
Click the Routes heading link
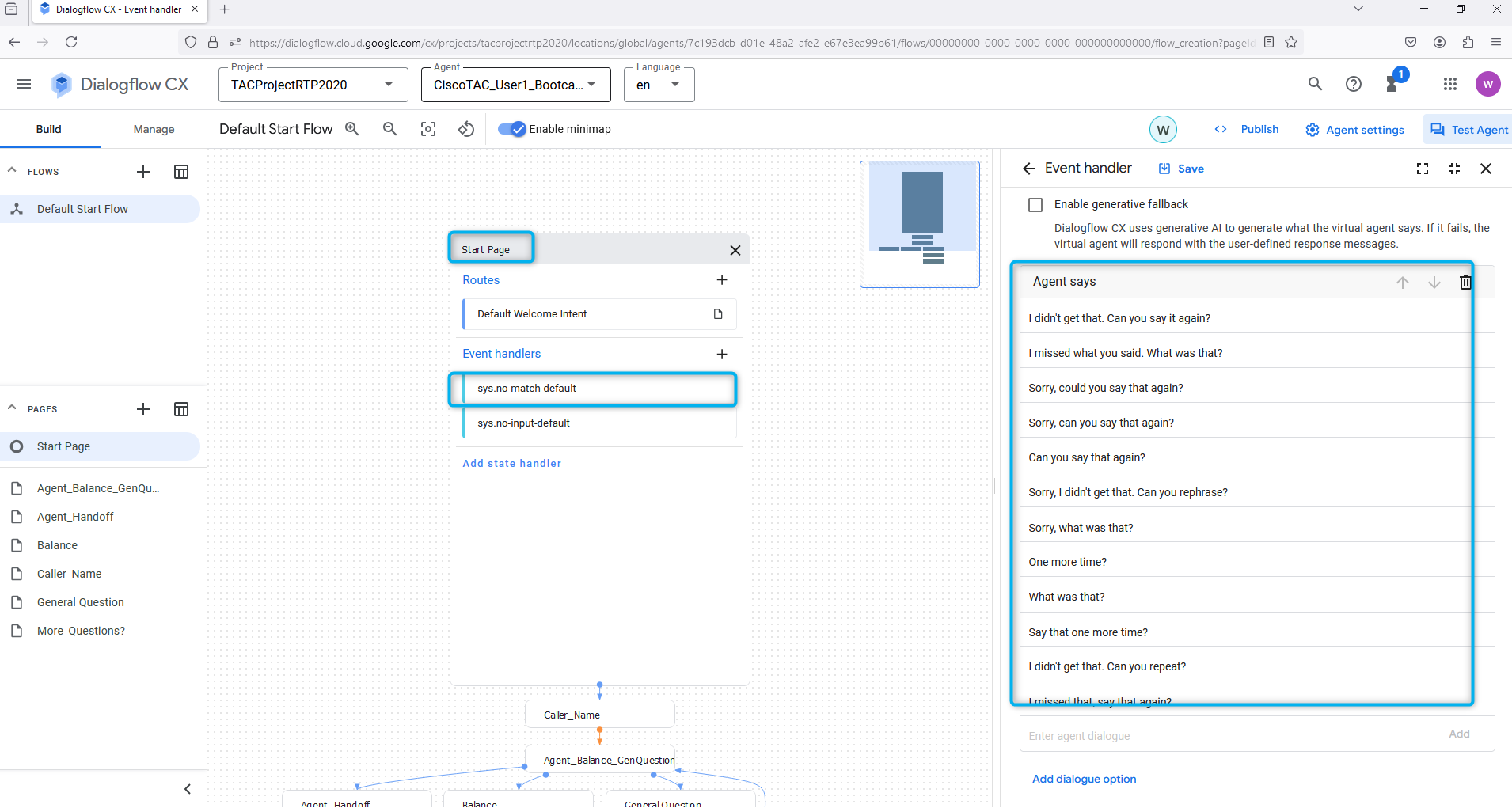pyautogui.click(x=481, y=280)
